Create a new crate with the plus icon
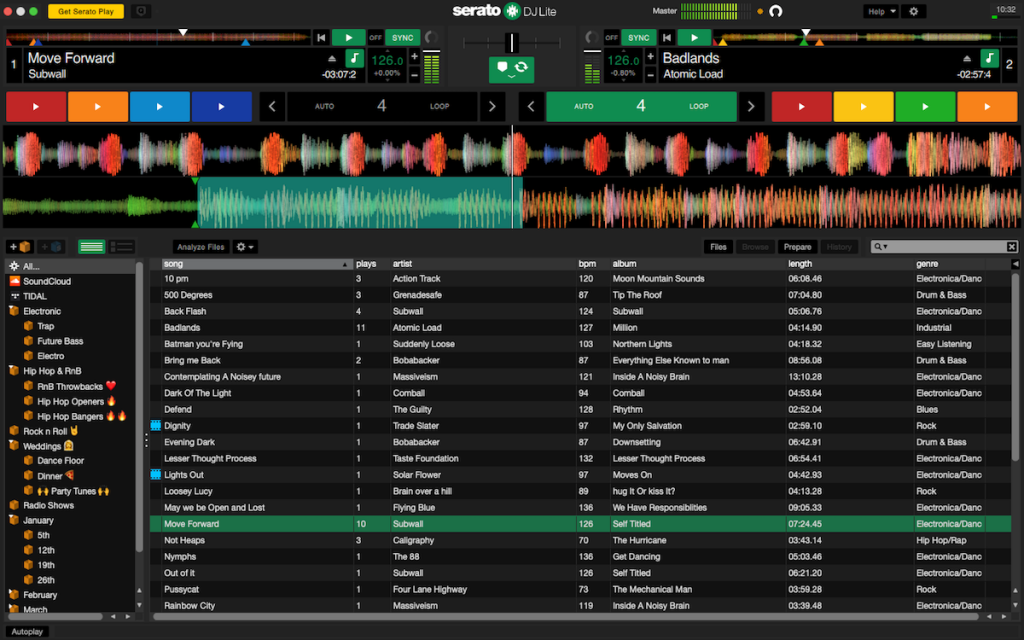Screen dimensions: 1024x640 click(x=20, y=246)
